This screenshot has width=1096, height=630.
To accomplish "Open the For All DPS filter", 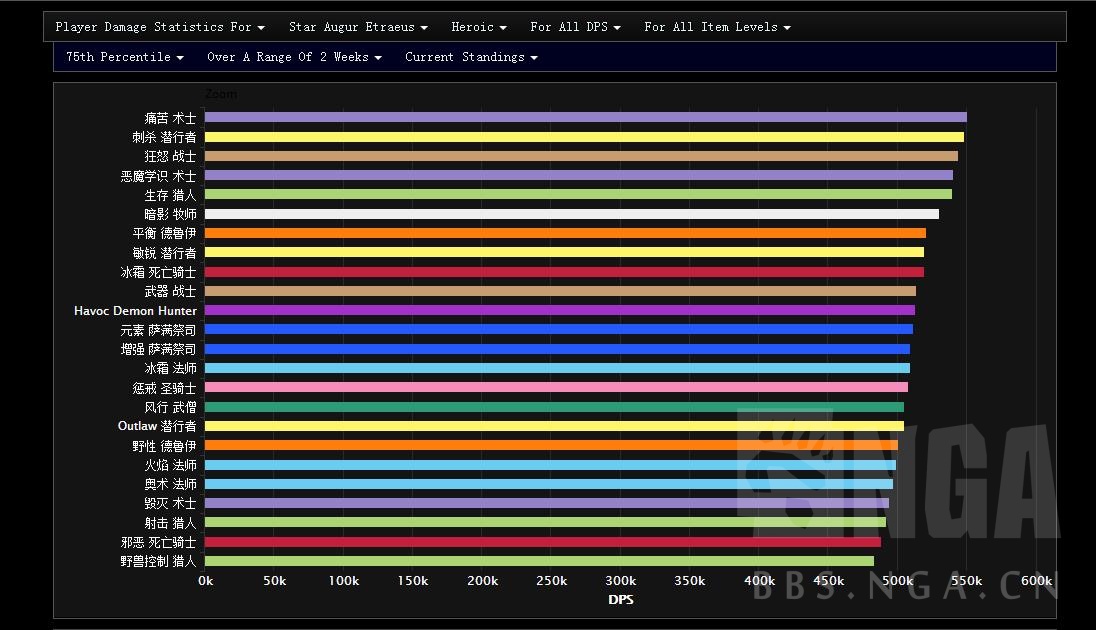I will tap(575, 27).
